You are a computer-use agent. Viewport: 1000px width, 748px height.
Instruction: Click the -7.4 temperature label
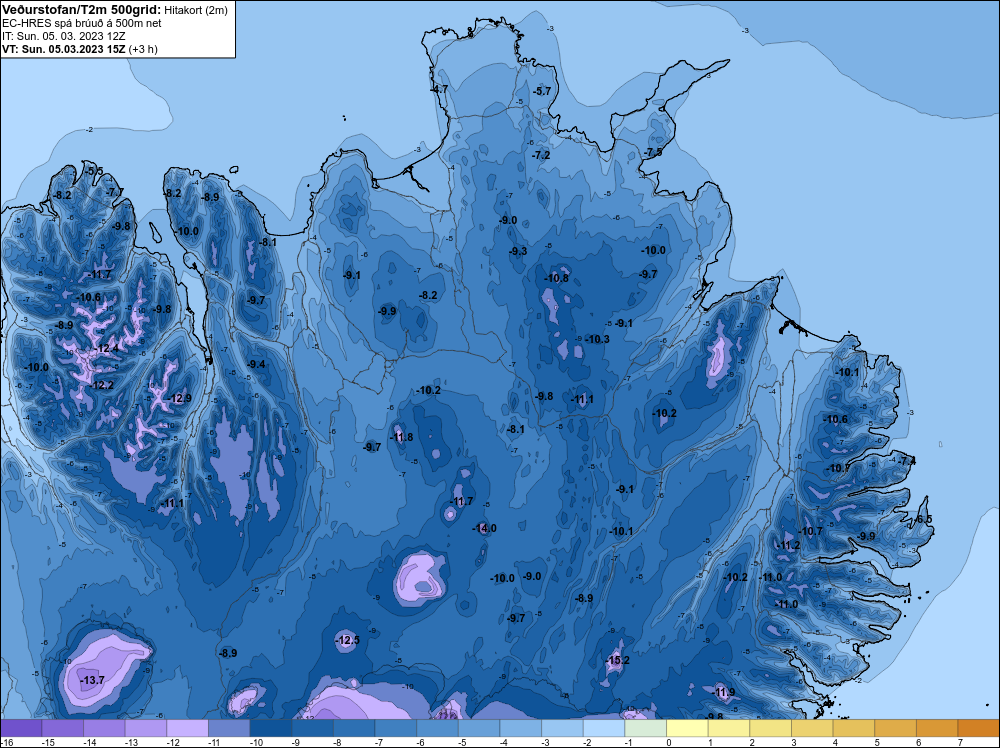pos(906,461)
